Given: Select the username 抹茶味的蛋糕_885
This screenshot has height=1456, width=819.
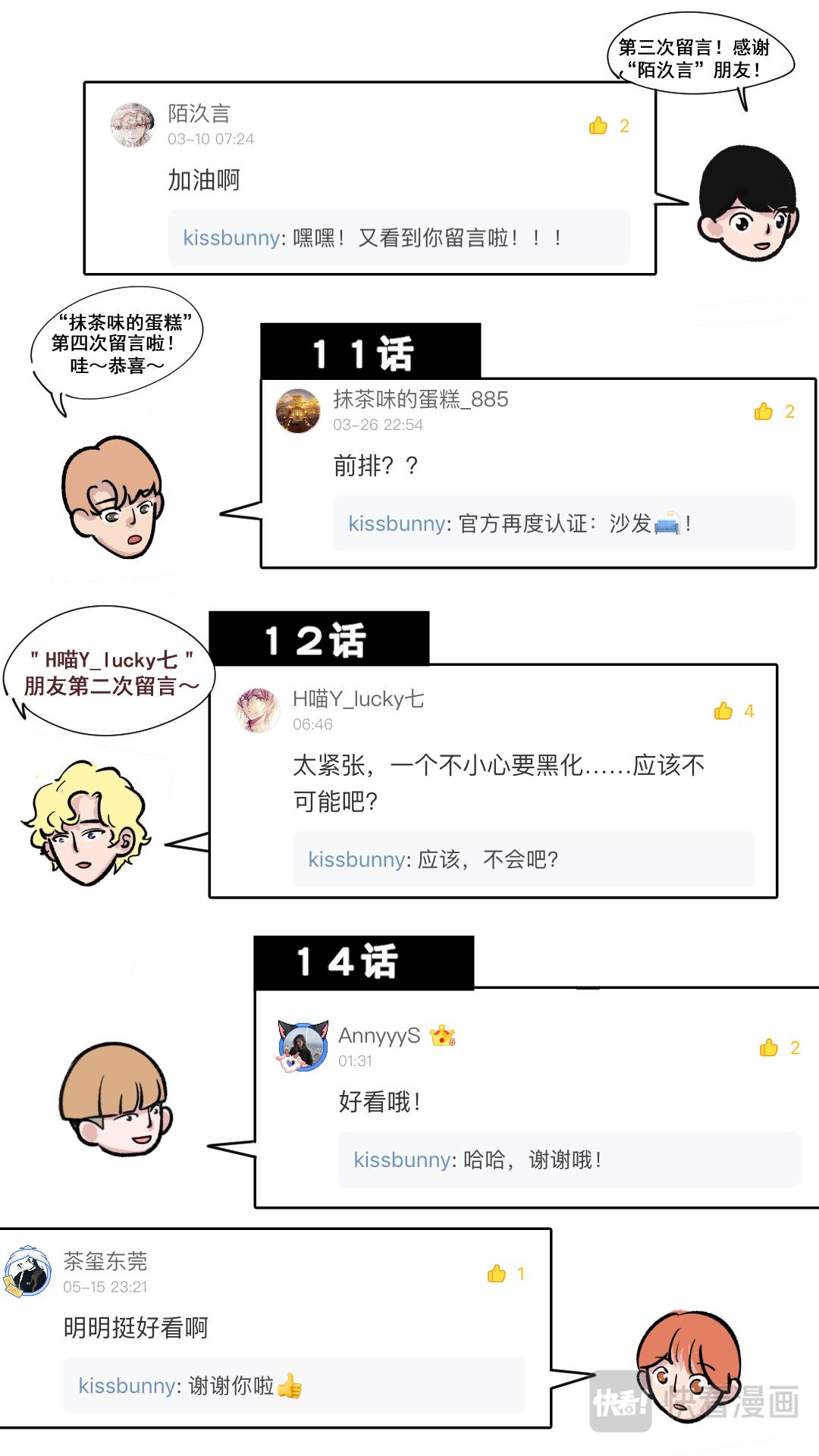Looking at the screenshot, I should coord(421,400).
